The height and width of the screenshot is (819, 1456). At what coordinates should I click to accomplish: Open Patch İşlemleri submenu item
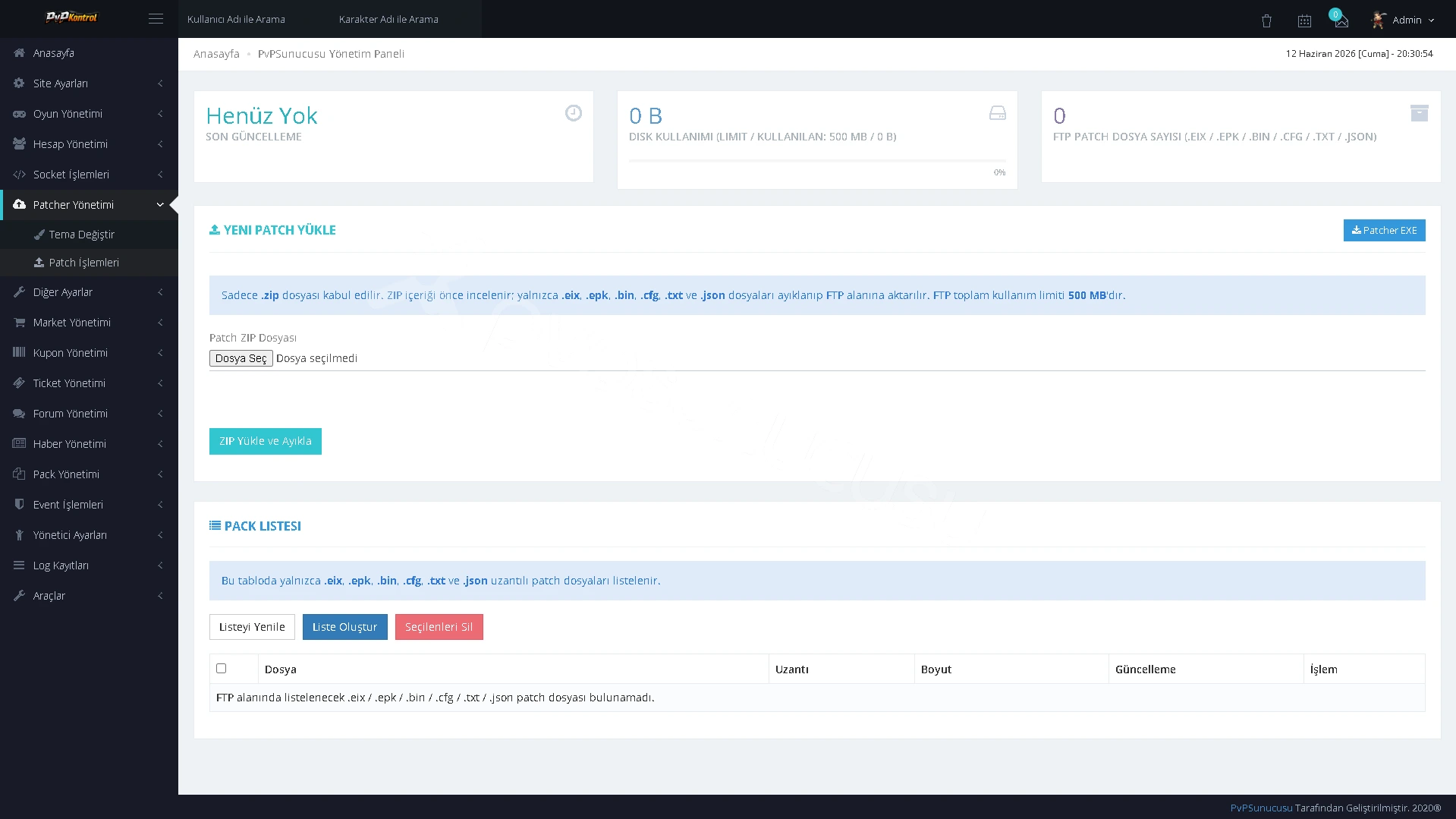point(89,263)
